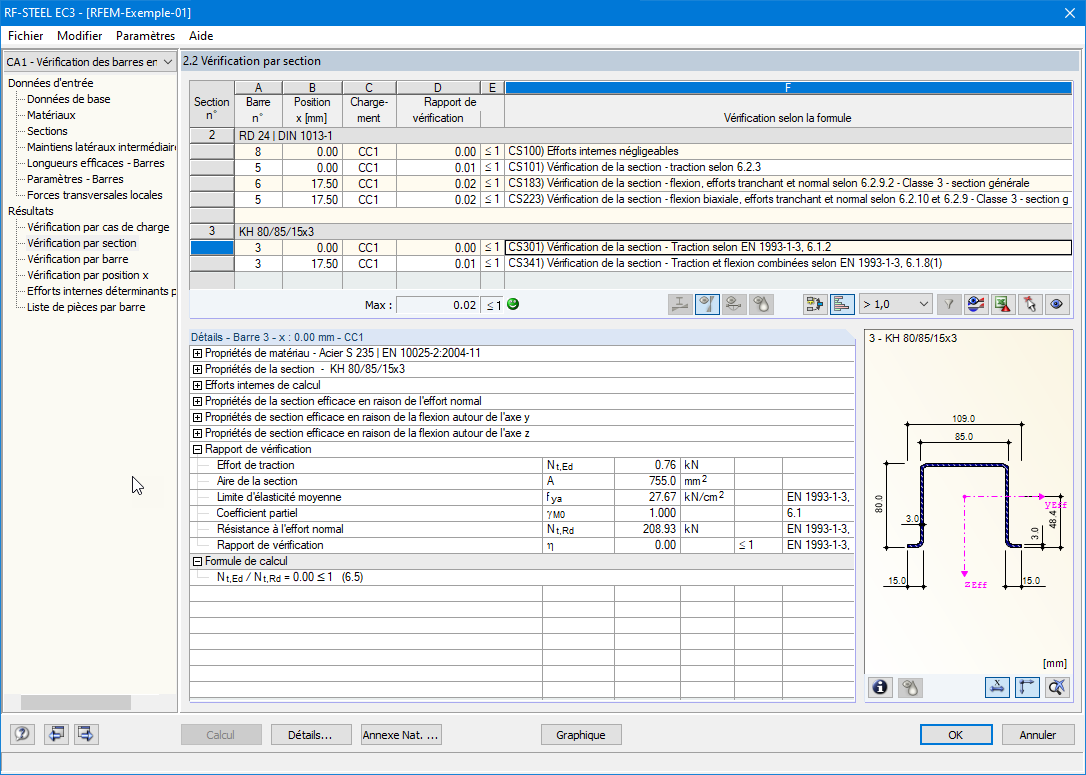Go to previous window using left arrow icon
1086x775 pixels.
pyautogui.click(x=56, y=735)
